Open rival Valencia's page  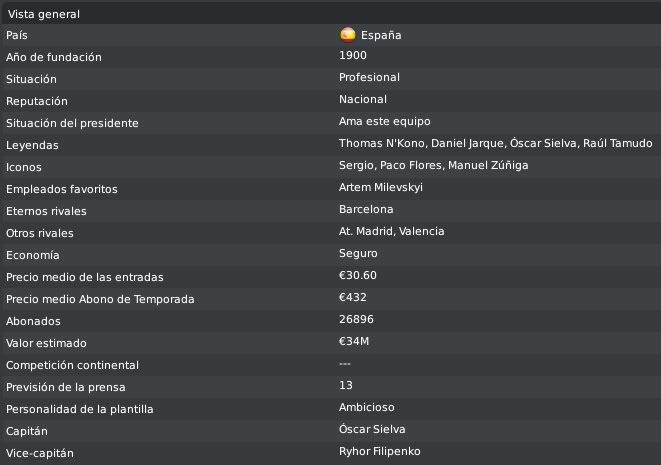pyautogui.click(x=422, y=231)
